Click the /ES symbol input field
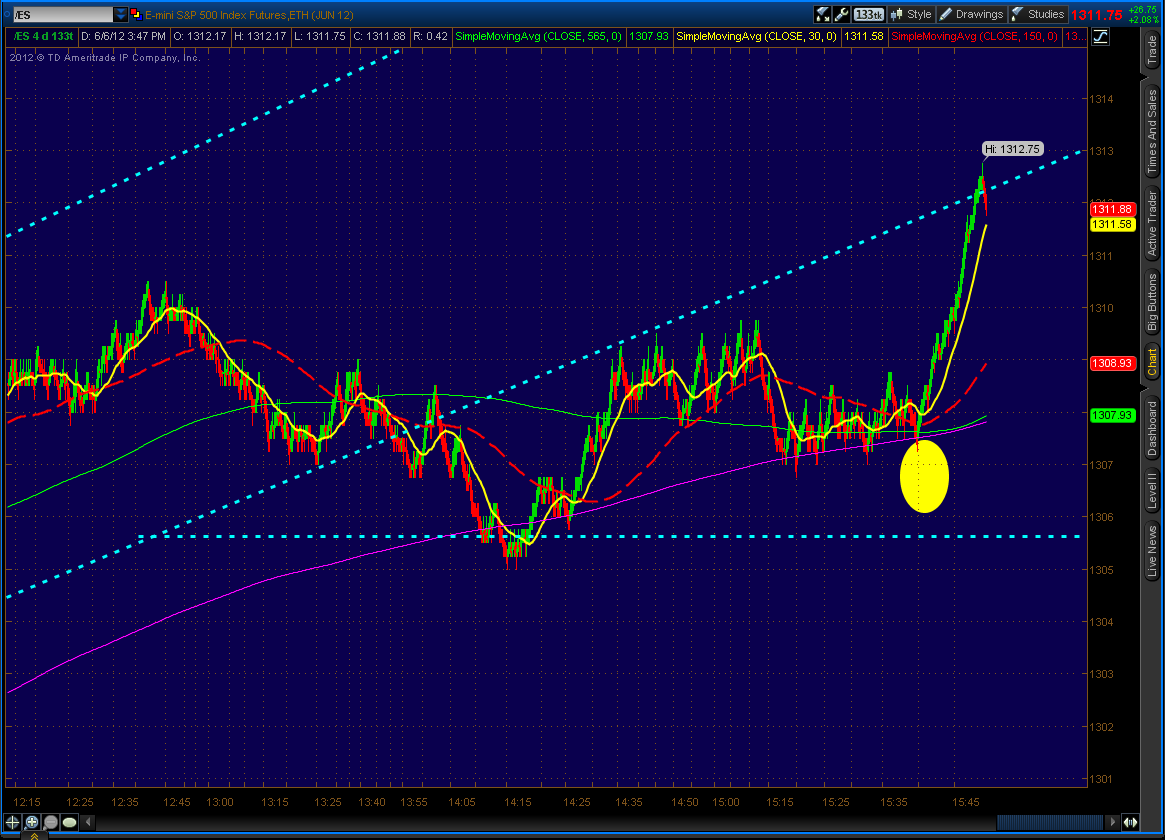 click(x=62, y=14)
